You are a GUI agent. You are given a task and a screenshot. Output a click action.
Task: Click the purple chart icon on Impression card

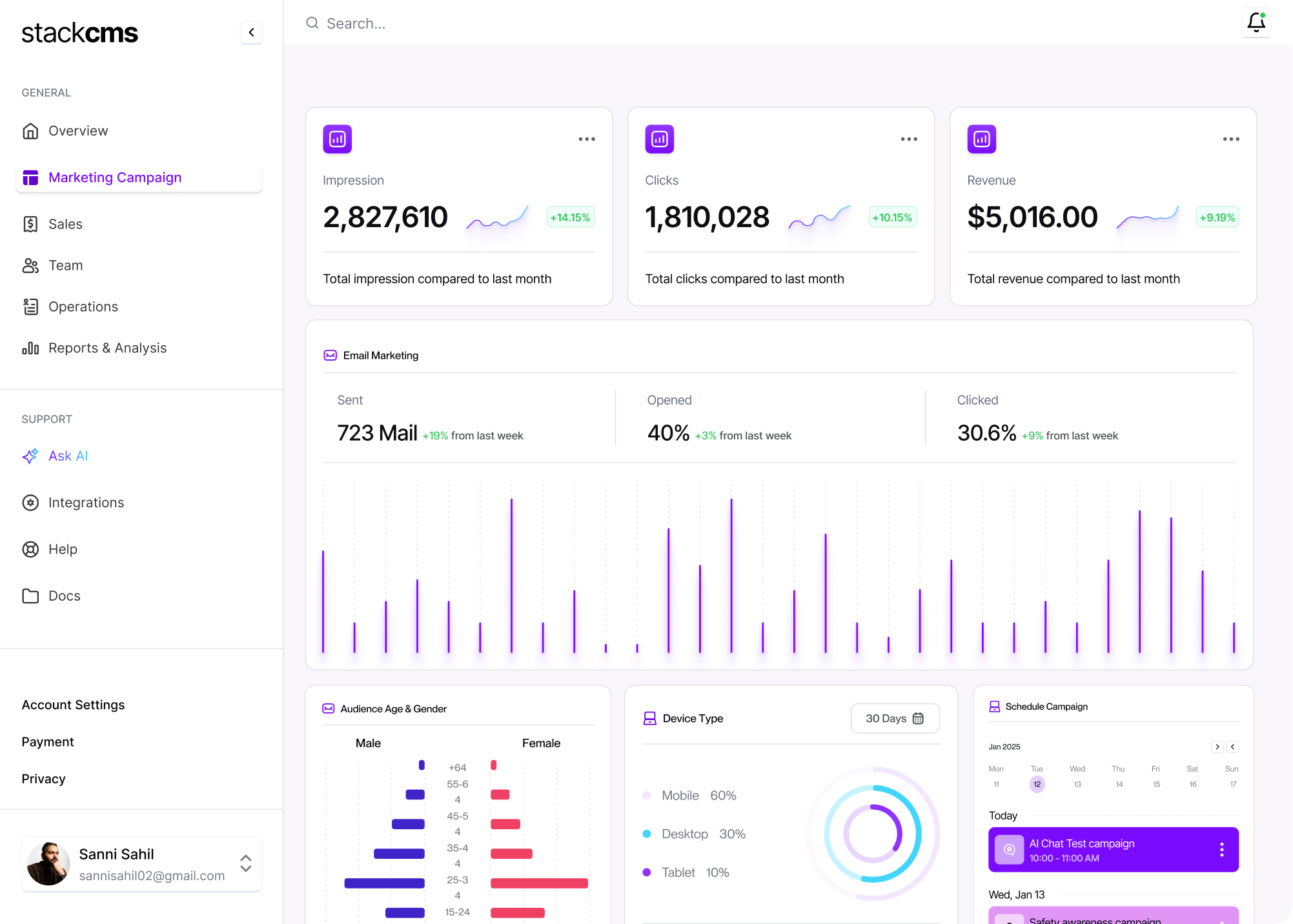pyautogui.click(x=336, y=138)
